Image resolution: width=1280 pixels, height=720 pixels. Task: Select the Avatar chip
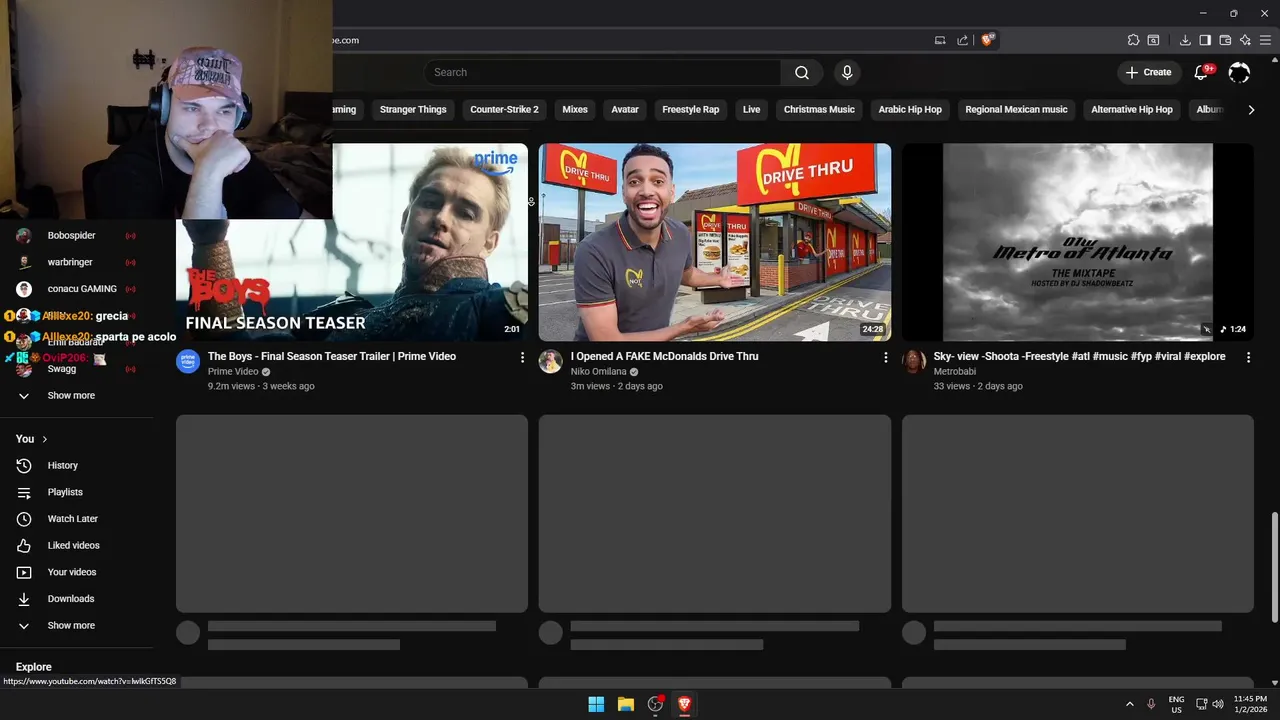(x=625, y=110)
